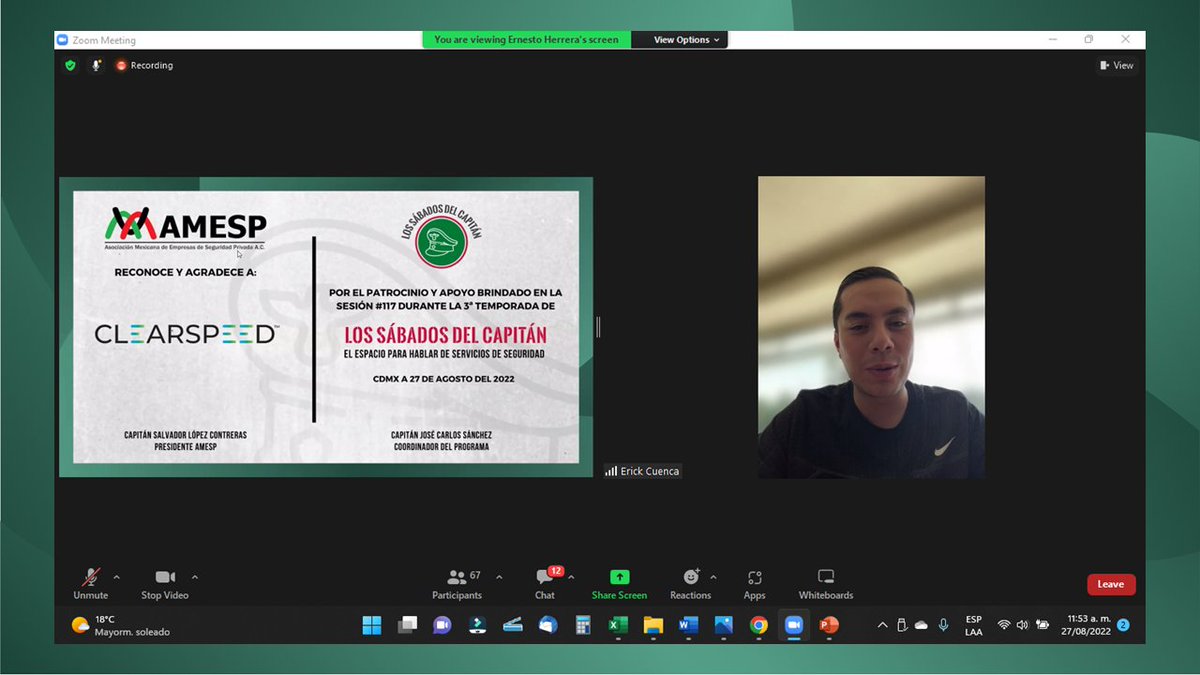Click the volume speaker tray icon
Screen dimensions: 1200x675
(x=1022, y=625)
